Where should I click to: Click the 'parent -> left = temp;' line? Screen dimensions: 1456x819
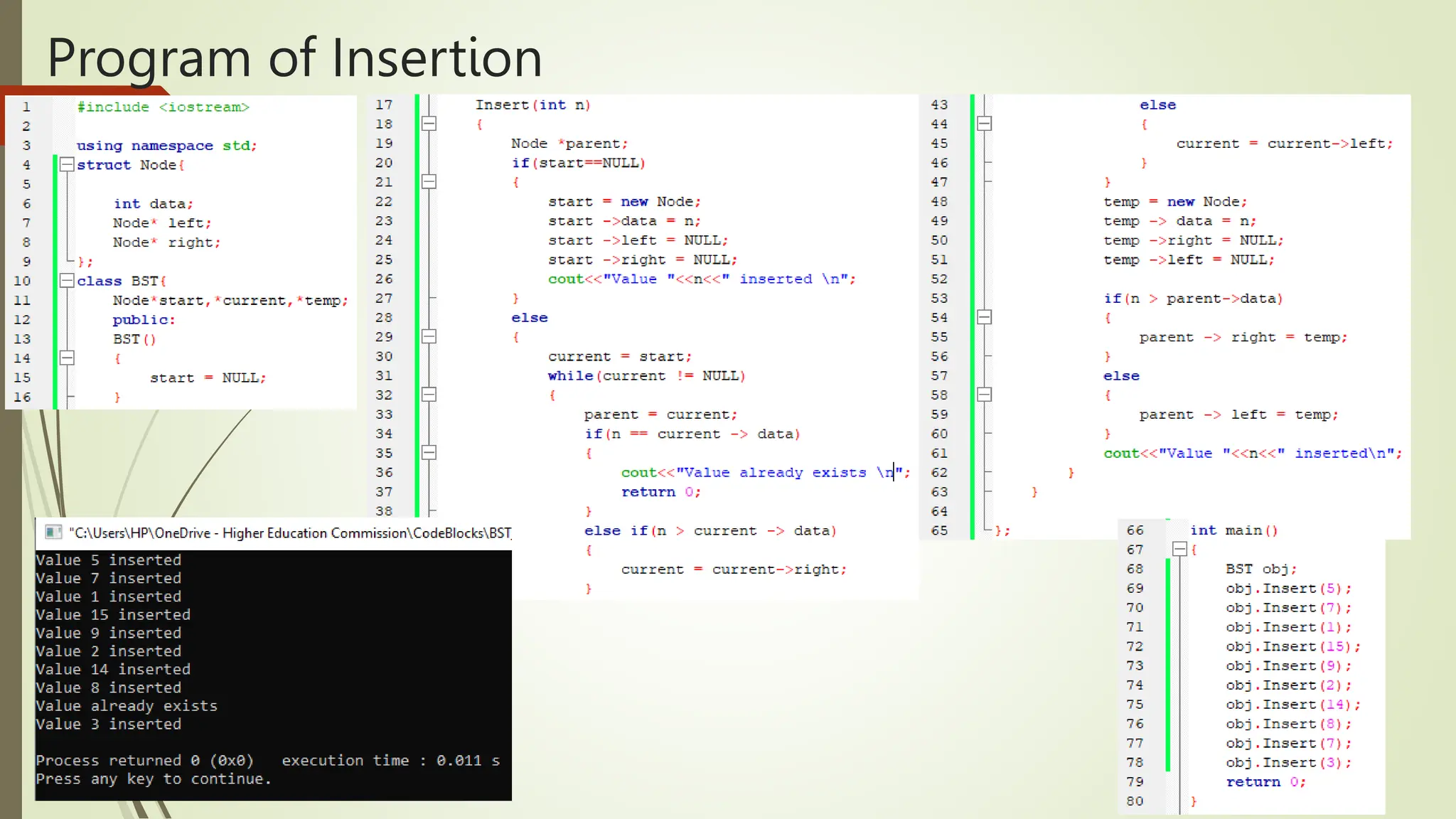coord(1238,414)
